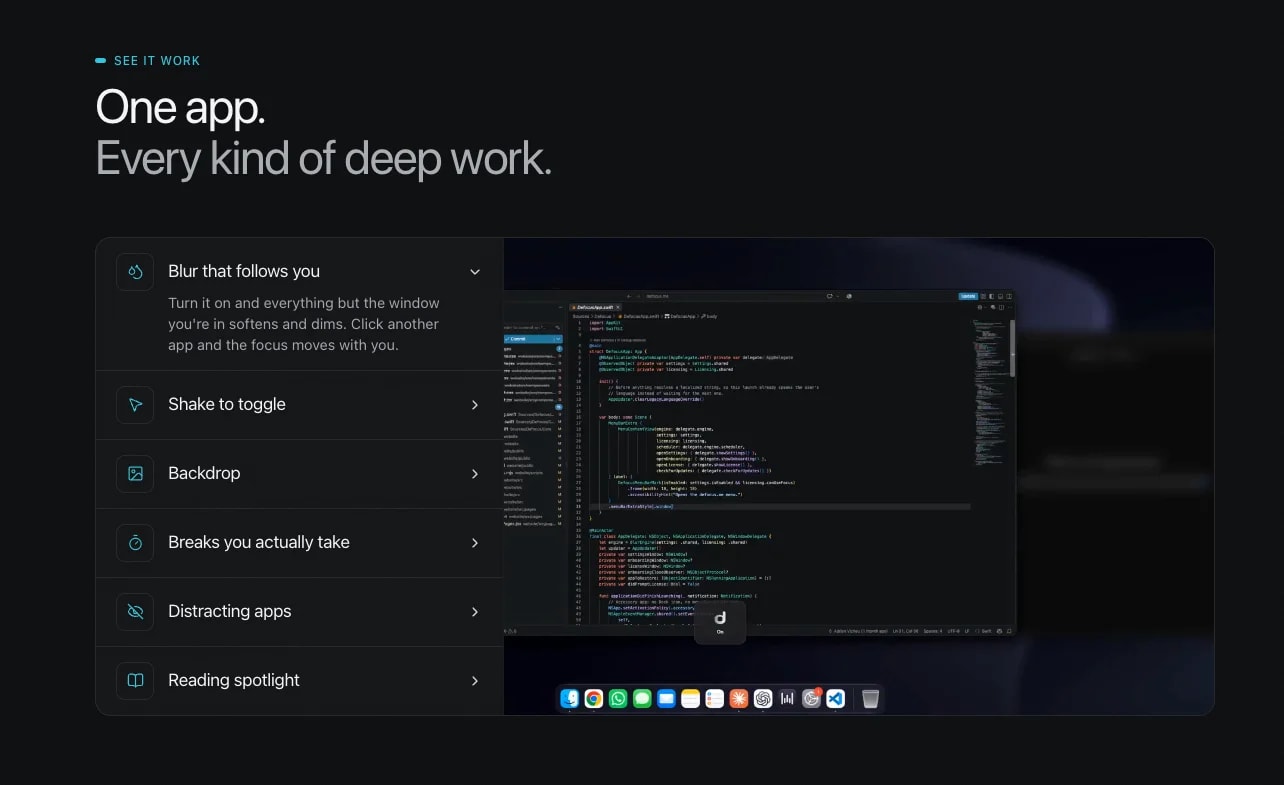Expand the Shake to toggle section chevron
The image size is (1284, 785).
coord(475,405)
